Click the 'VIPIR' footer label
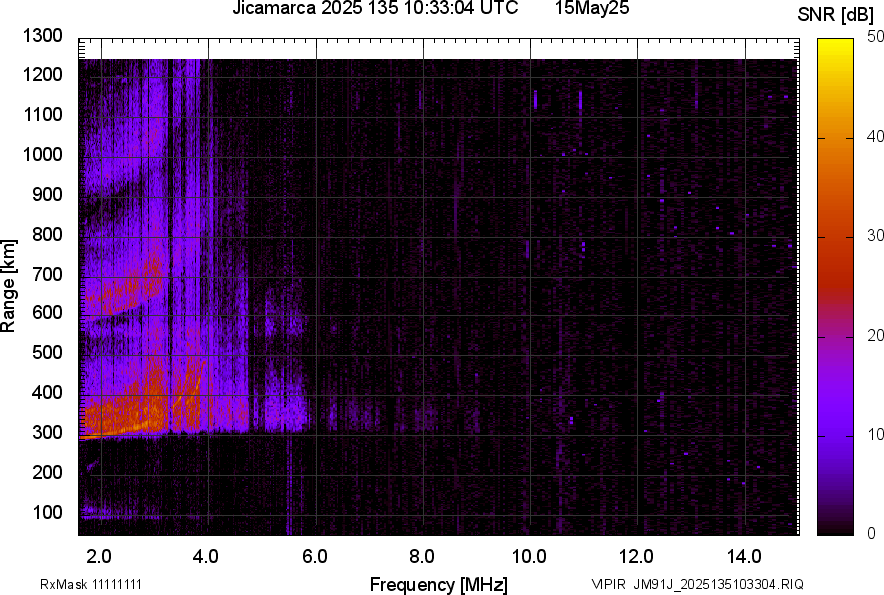Image resolution: width=884 pixels, height=595 pixels. click(x=608, y=584)
